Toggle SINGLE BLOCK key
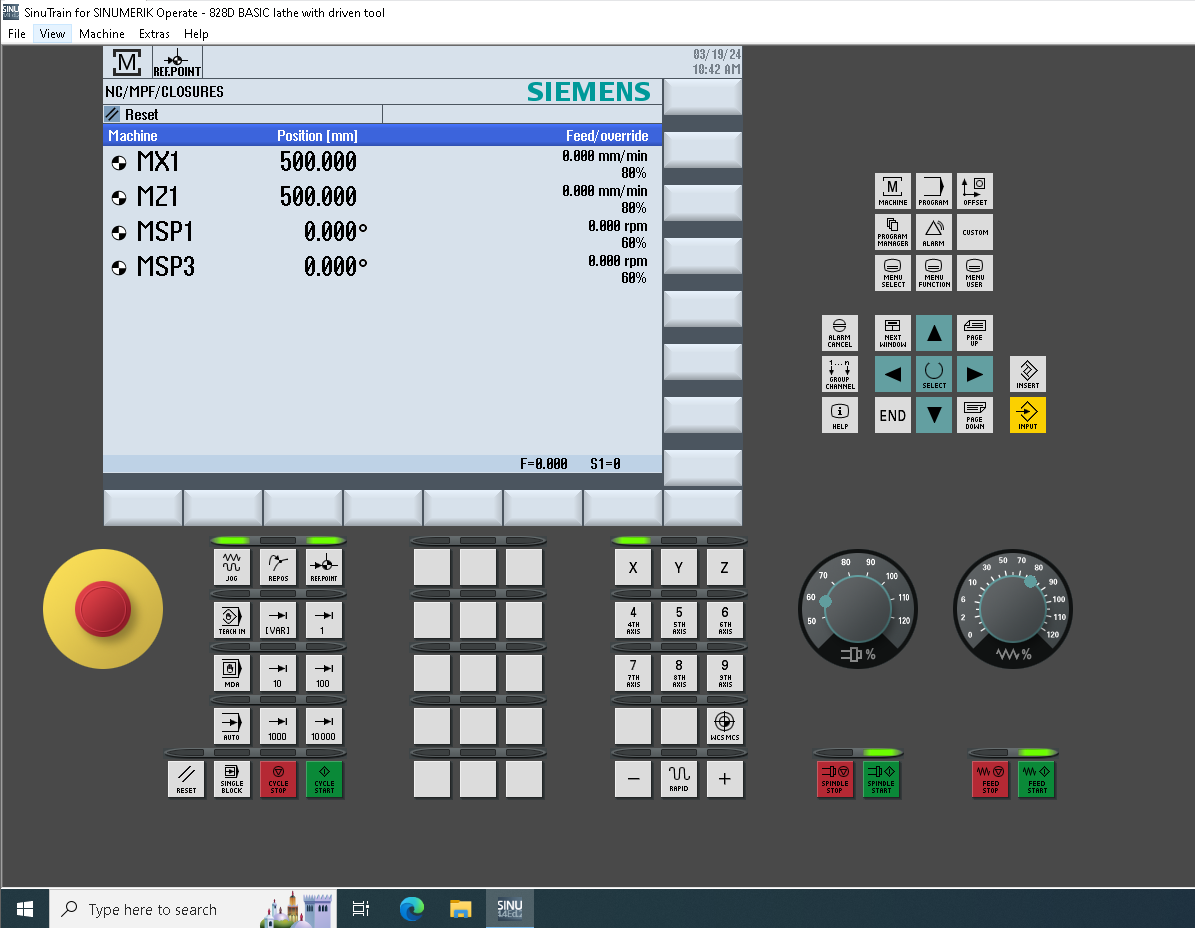 tap(232, 779)
